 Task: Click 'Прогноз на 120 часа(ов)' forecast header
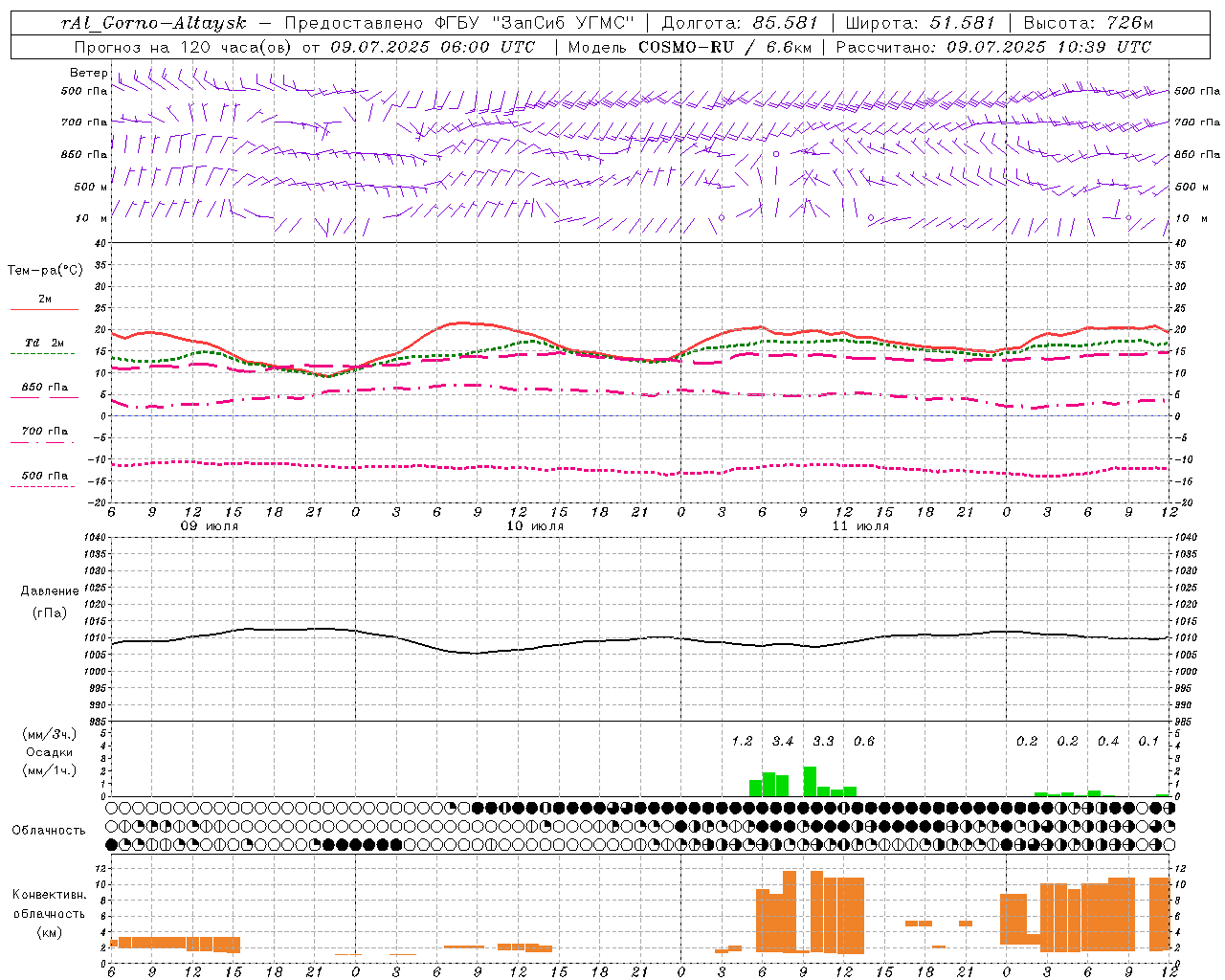[185, 47]
